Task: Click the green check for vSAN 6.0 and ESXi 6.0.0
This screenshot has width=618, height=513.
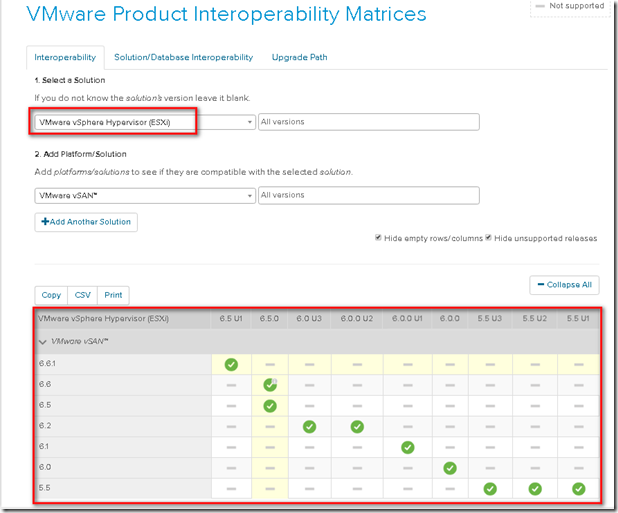Action: [x=450, y=468]
